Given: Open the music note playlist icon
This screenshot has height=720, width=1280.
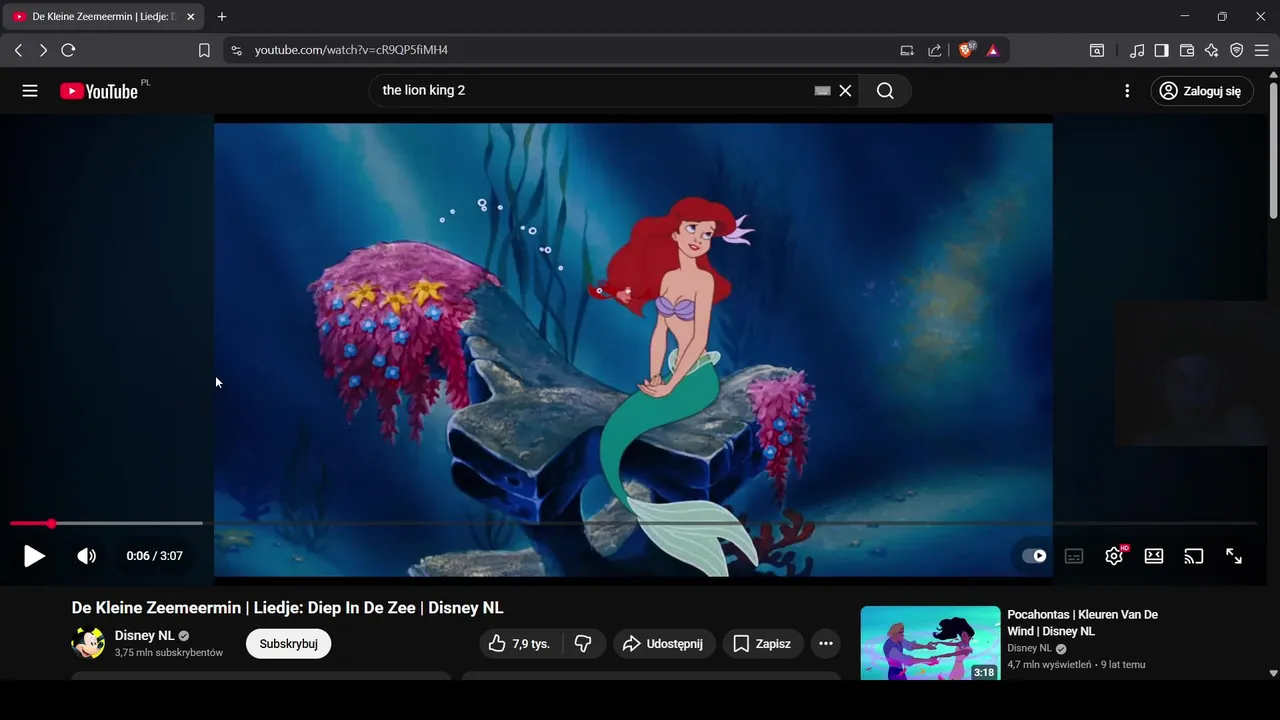Looking at the screenshot, I should (x=1137, y=50).
